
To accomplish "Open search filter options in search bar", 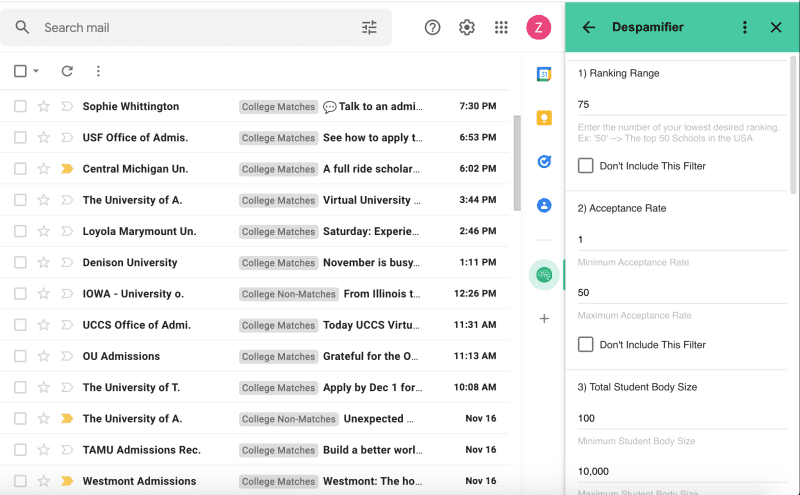I will click(x=370, y=28).
